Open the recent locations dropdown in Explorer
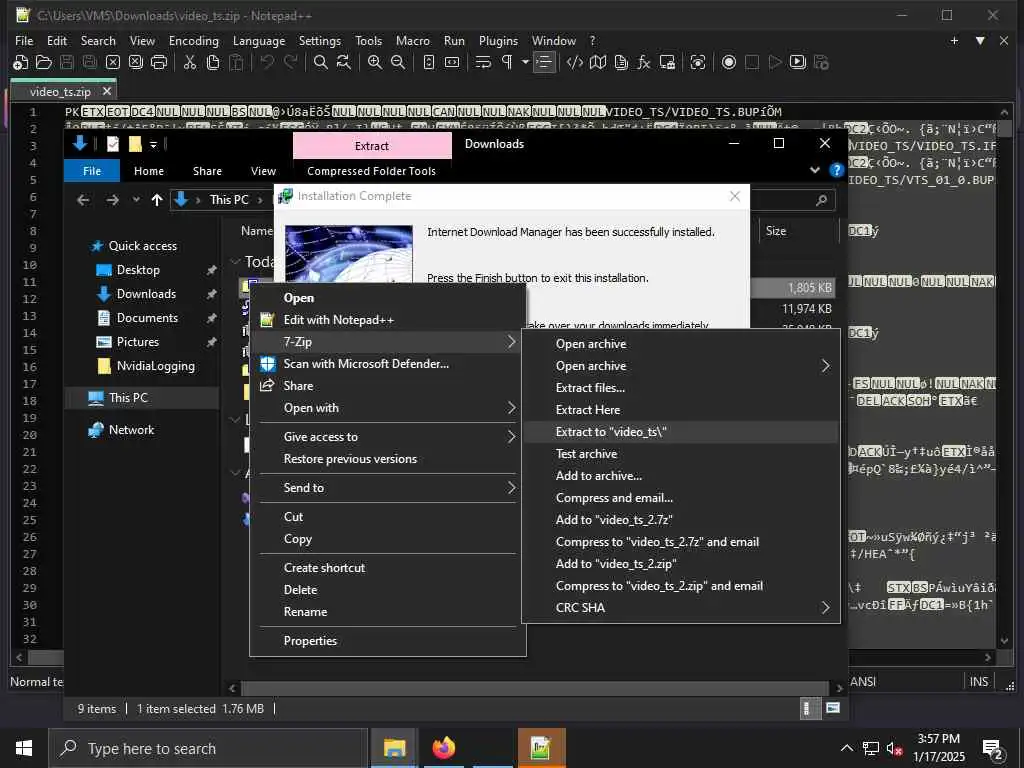 tap(136, 200)
